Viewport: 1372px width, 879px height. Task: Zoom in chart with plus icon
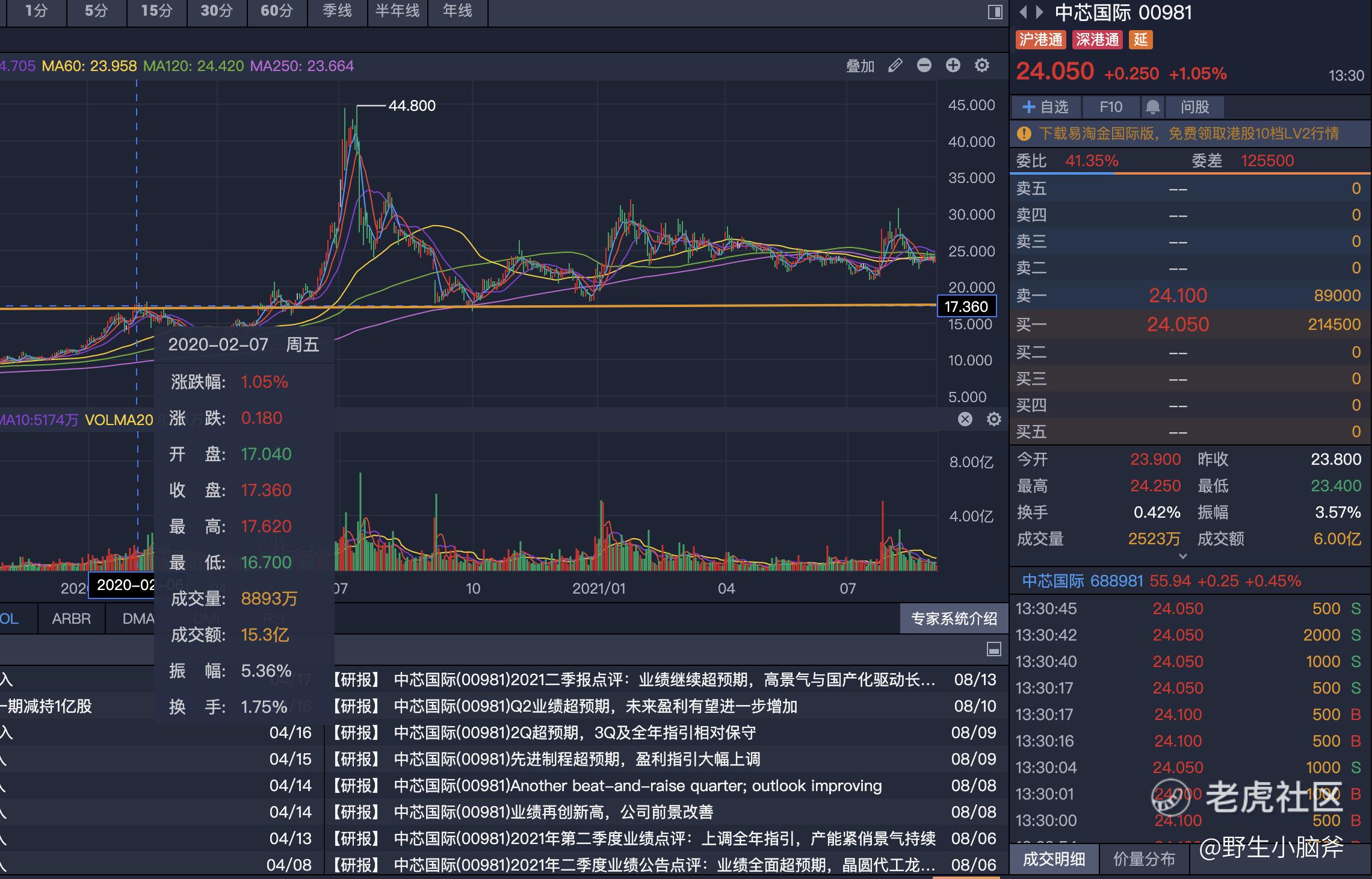pyautogui.click(x=953, y=65)
